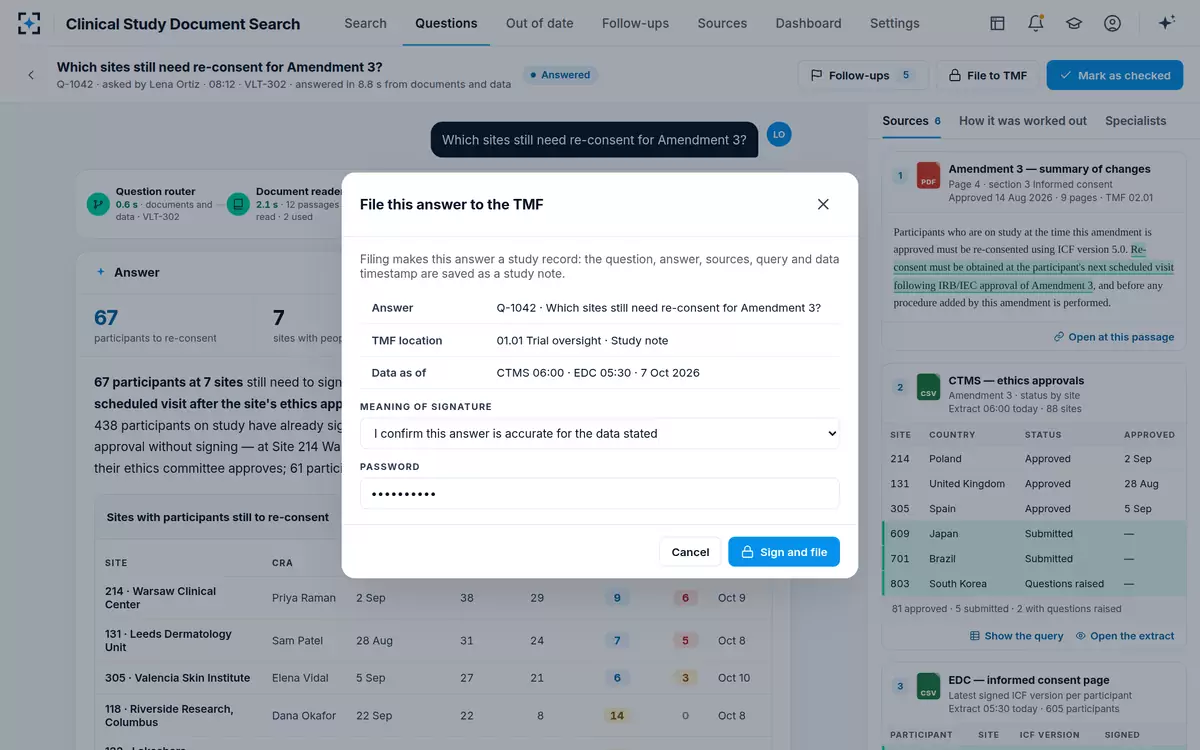This screenshot has width=1200, height=750.
Task: Click the question chat bubble
Action: [594, 140]
